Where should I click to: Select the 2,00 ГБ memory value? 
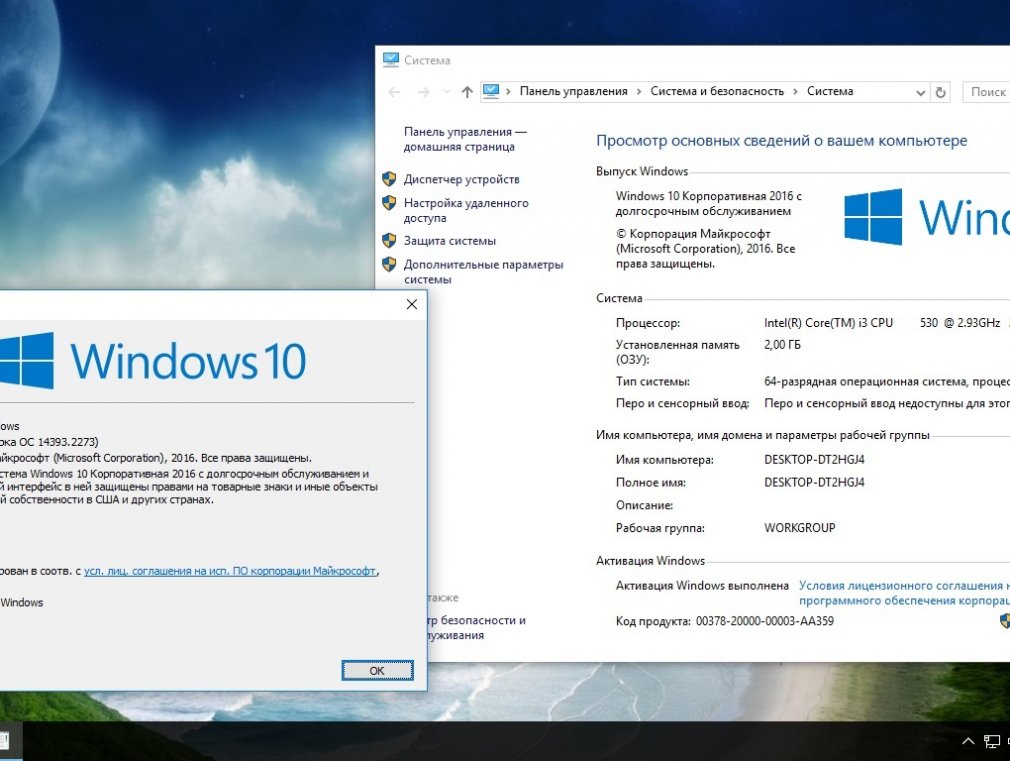pos(782,345)
